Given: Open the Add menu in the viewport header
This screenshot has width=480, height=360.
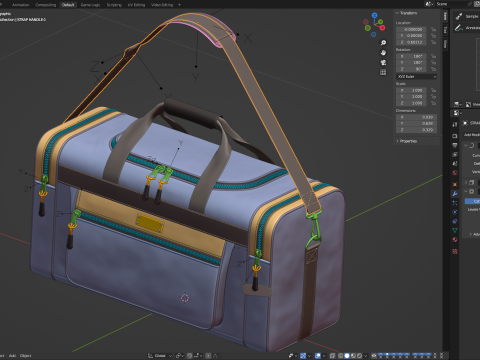Looking at the screenshot, I should [12, 356].
